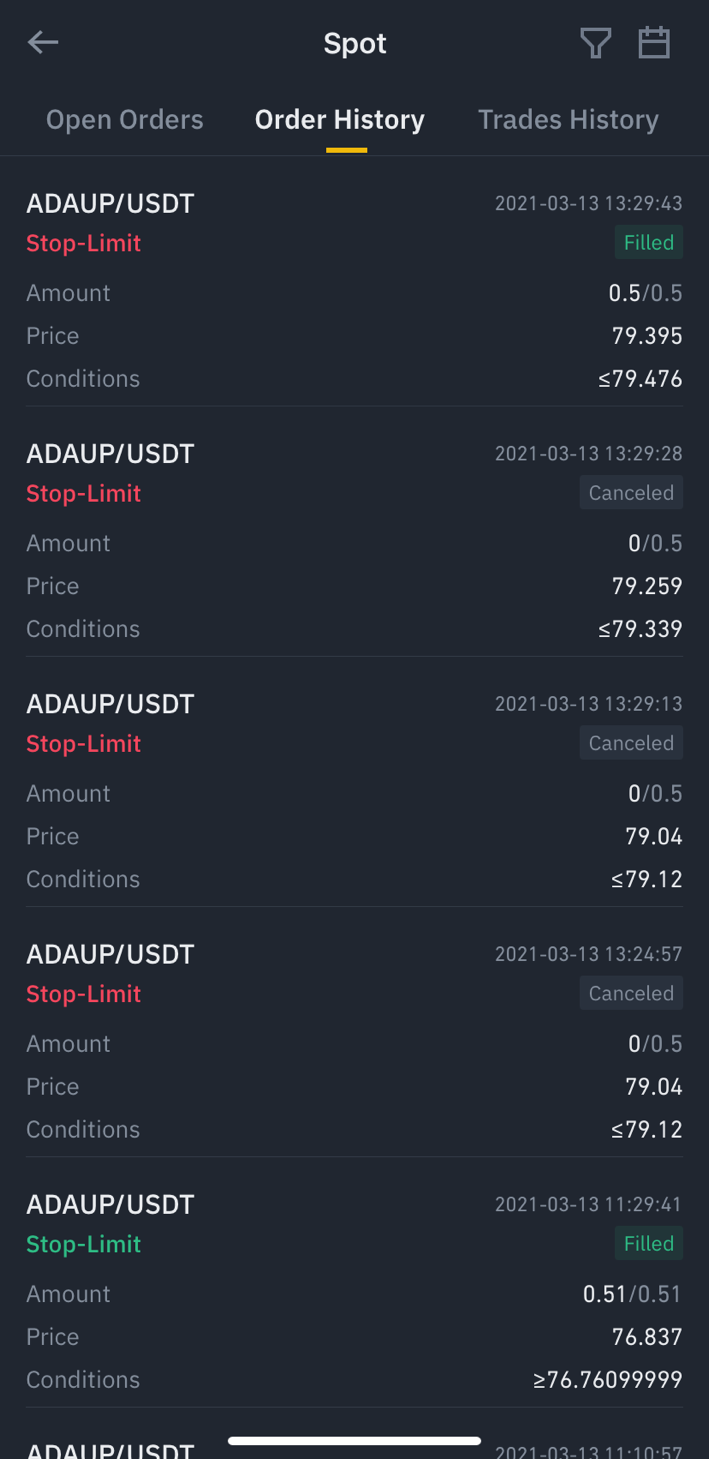Open the calendar date range icon
Image resolution: width=709 pixels, height=1459 pixels.
point(654,43)
